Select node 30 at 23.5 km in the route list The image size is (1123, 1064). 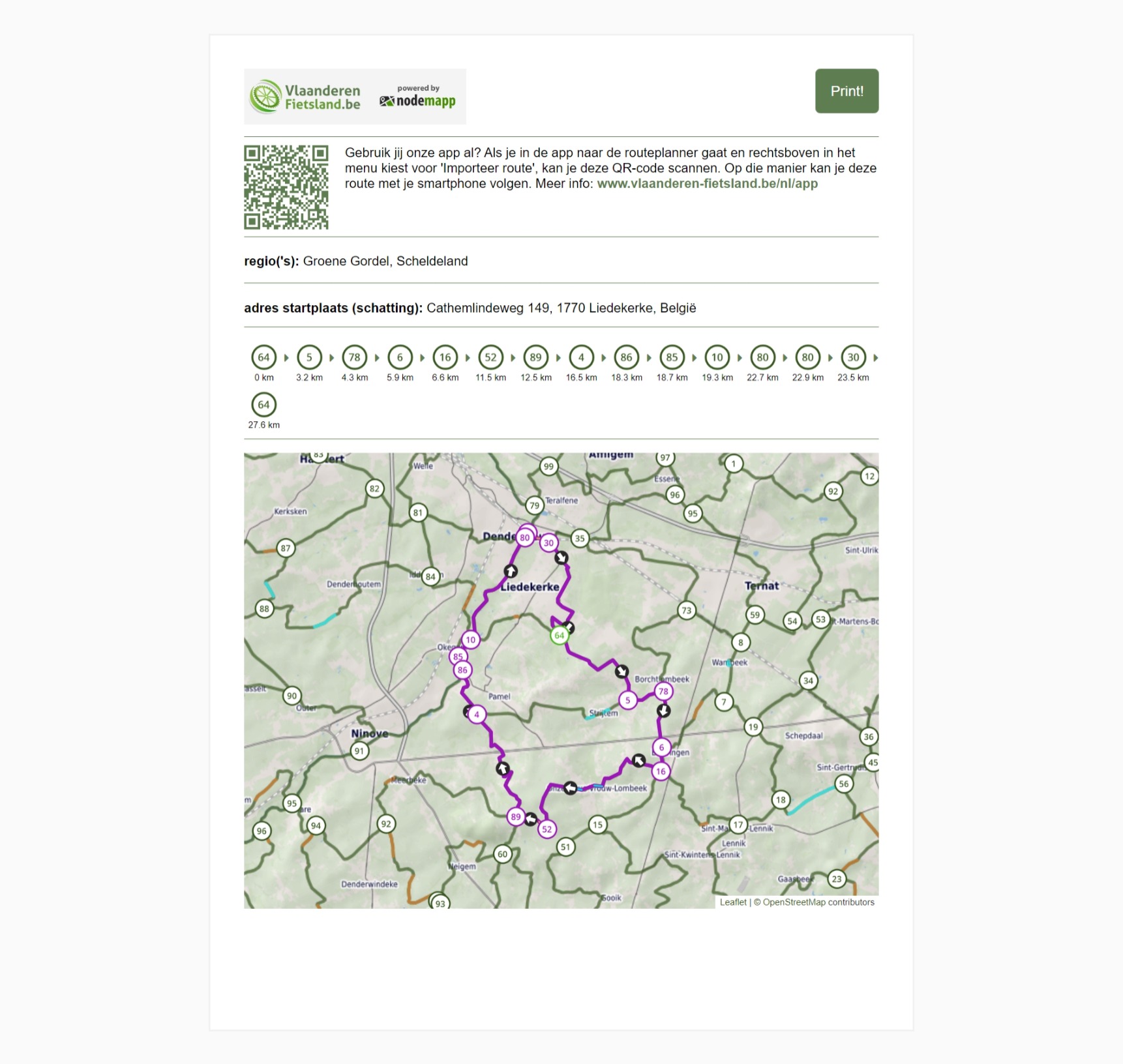coord(853,357)
